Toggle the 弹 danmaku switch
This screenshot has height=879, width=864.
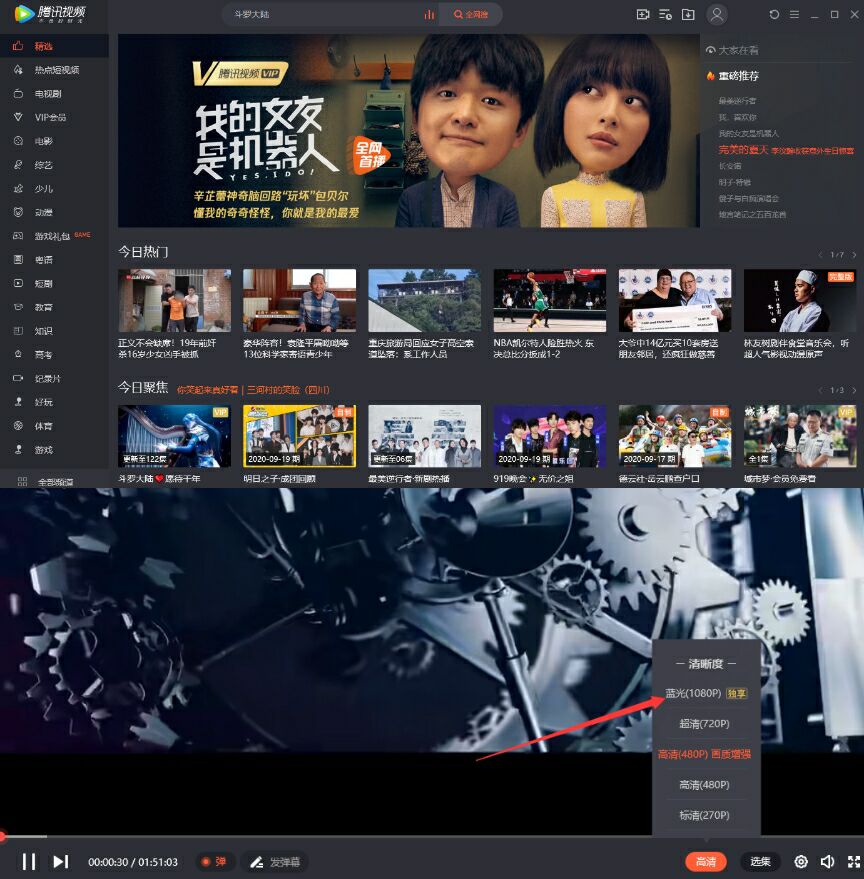tap(214, 861)
